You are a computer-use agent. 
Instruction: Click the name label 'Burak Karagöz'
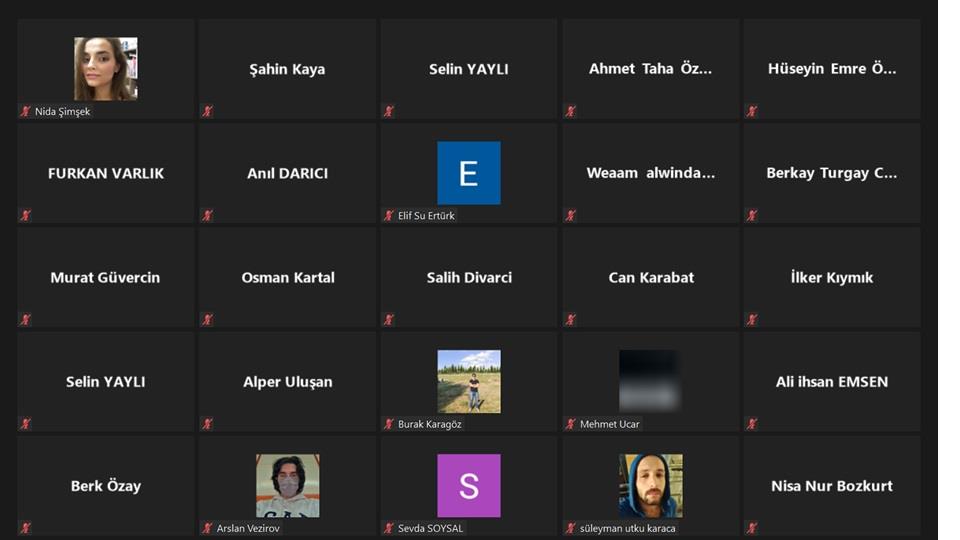coord(430,424)
